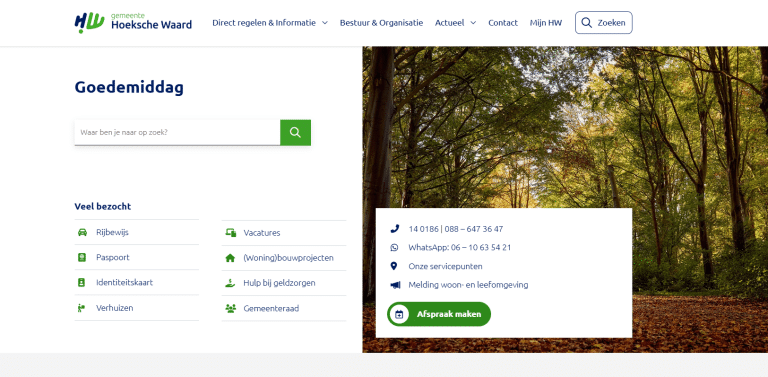Click the Zoeken button in header
Viewport: 768px width, 377px height.
[604, 23]
